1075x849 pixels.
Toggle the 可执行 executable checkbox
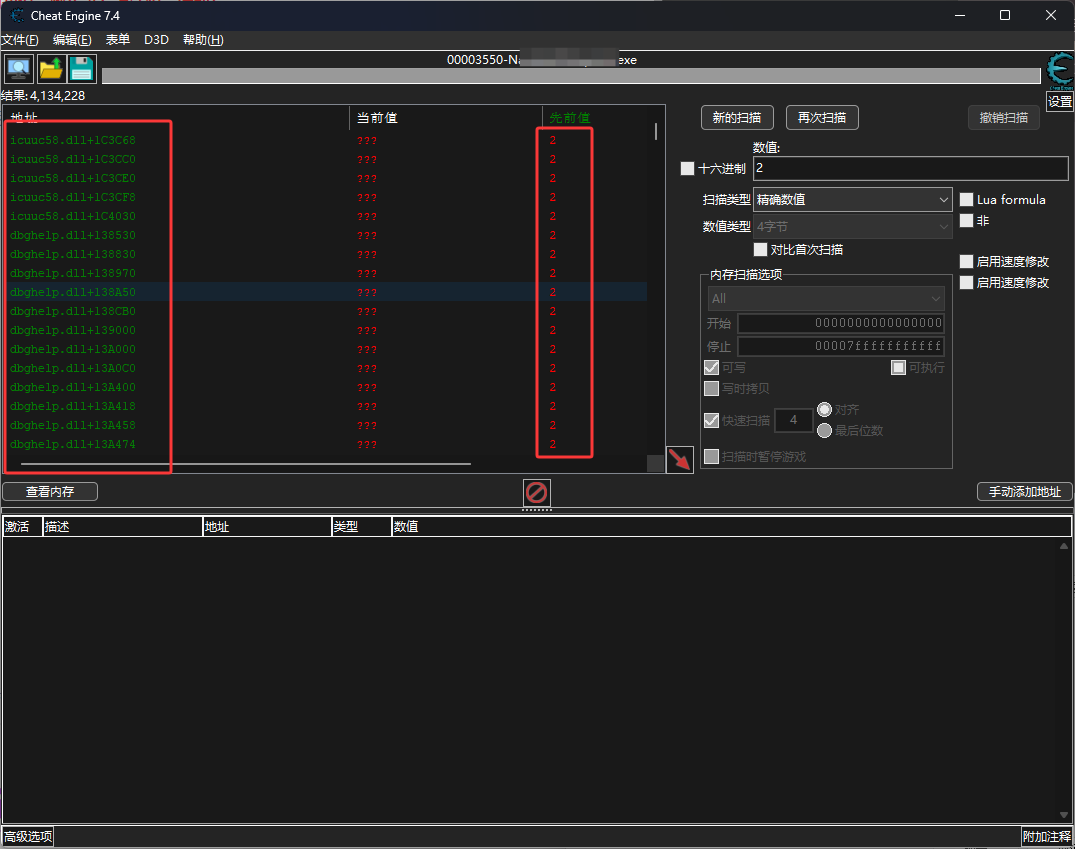click(898, 368)
